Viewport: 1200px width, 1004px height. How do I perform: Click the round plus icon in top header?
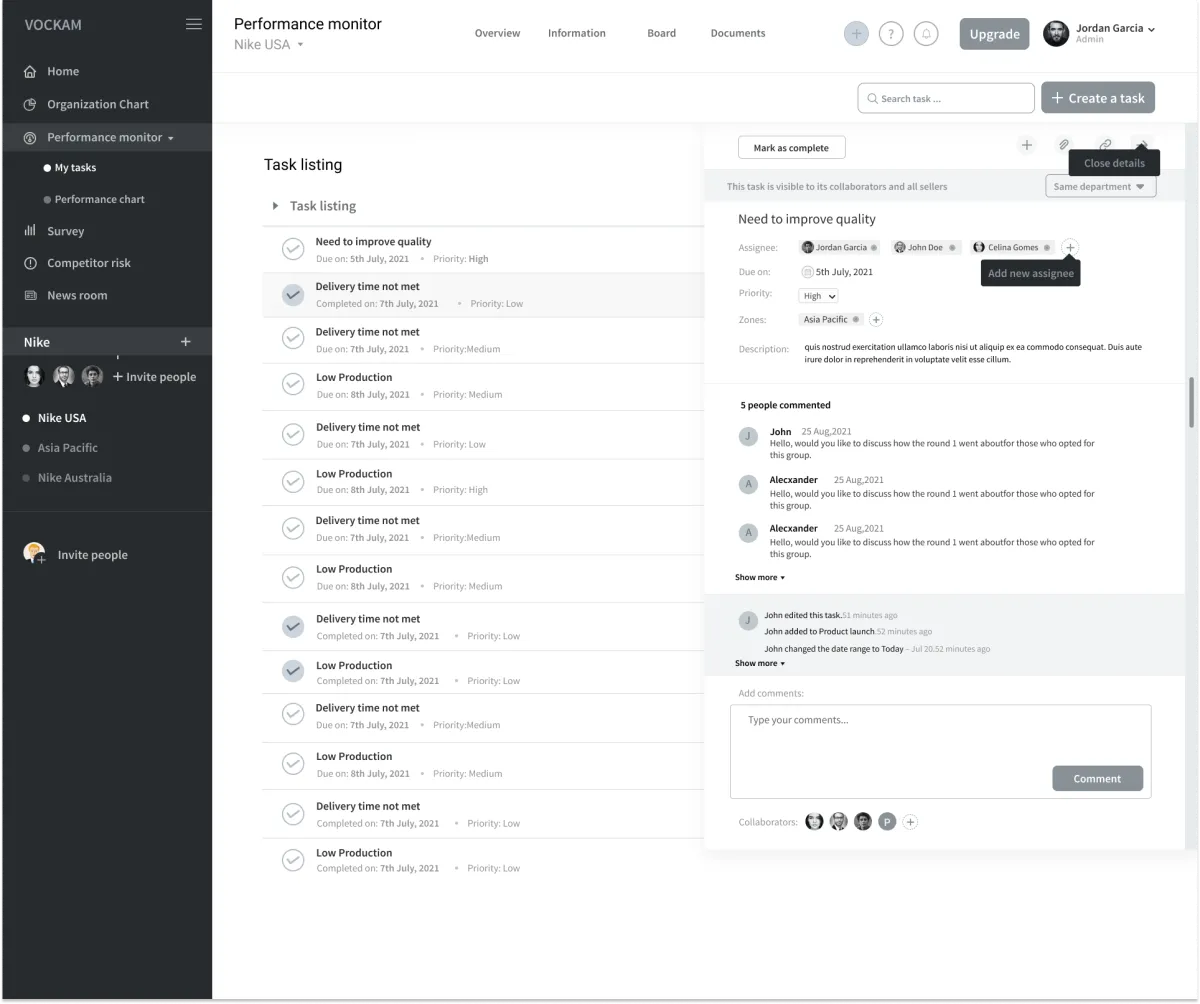pos(856,34)
